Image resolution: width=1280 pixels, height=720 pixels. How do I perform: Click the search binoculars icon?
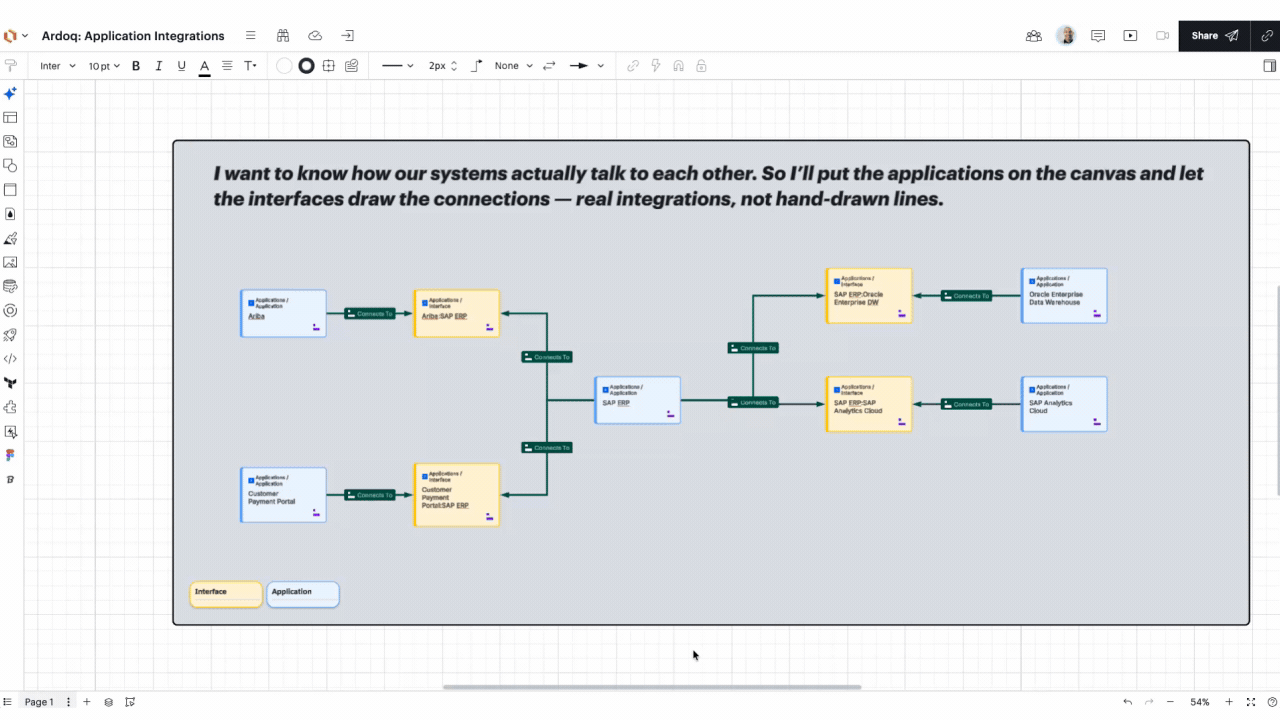(x=283, y=36)
